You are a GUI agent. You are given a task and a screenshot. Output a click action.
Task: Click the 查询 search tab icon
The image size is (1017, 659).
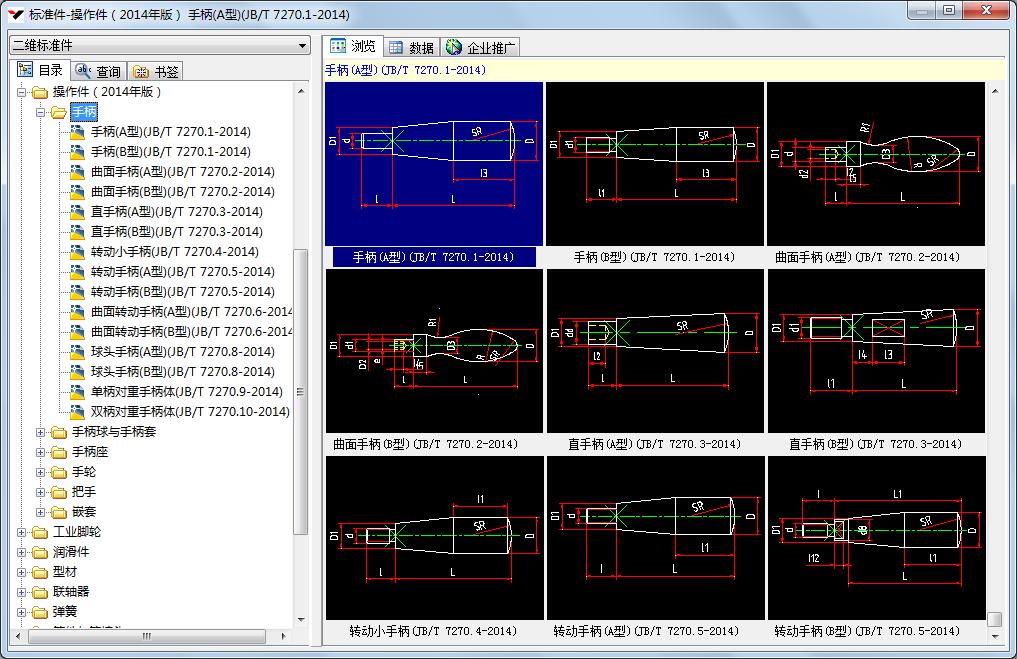tap(83, 71)
